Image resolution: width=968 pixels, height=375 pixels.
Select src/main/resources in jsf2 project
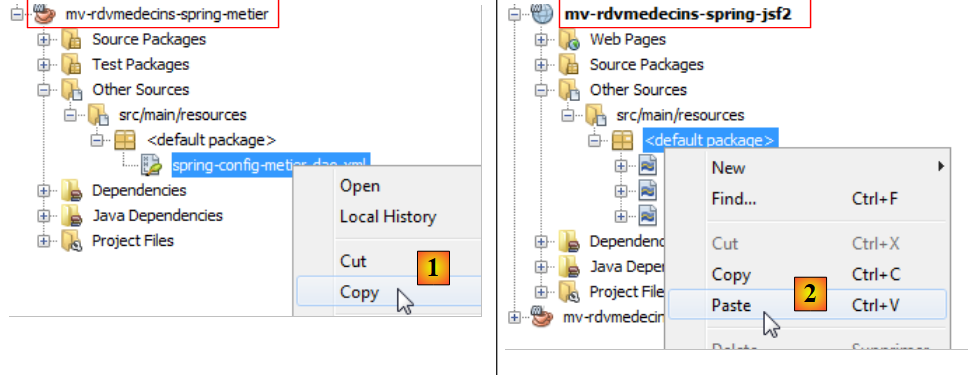pos(680,115)
